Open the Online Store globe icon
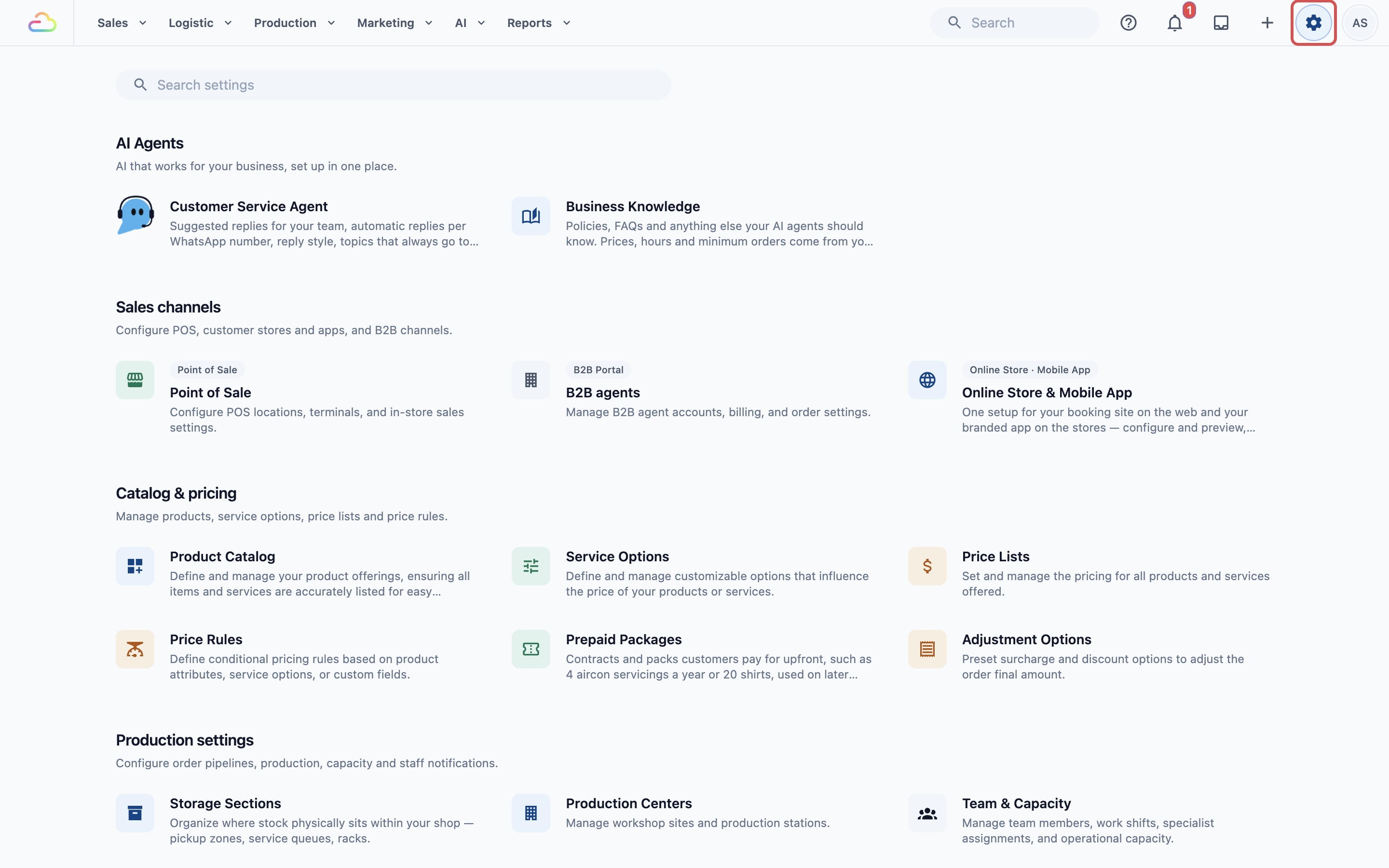 tap(927, 380)
